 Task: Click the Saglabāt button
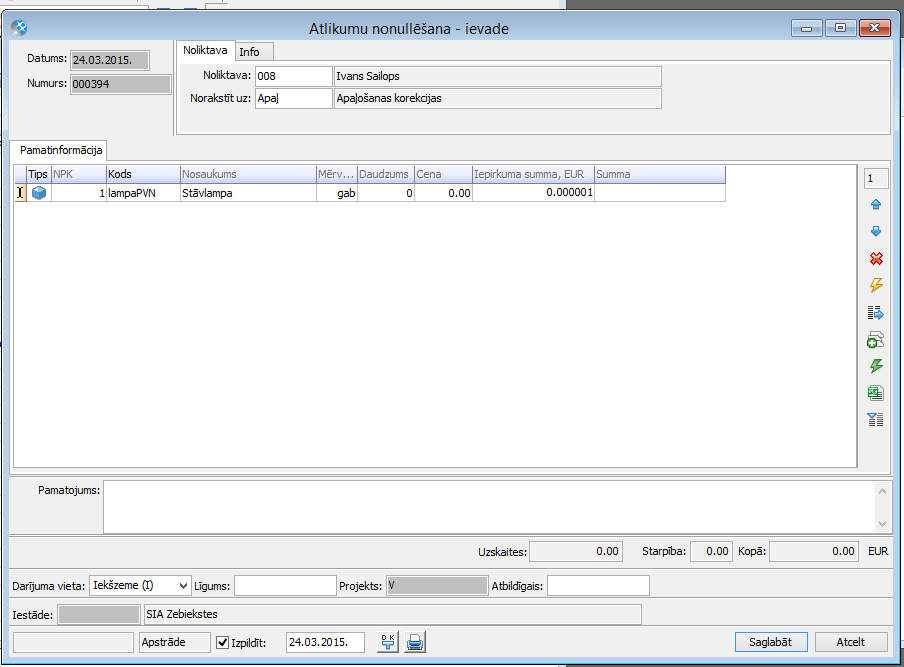click(771, 642)
